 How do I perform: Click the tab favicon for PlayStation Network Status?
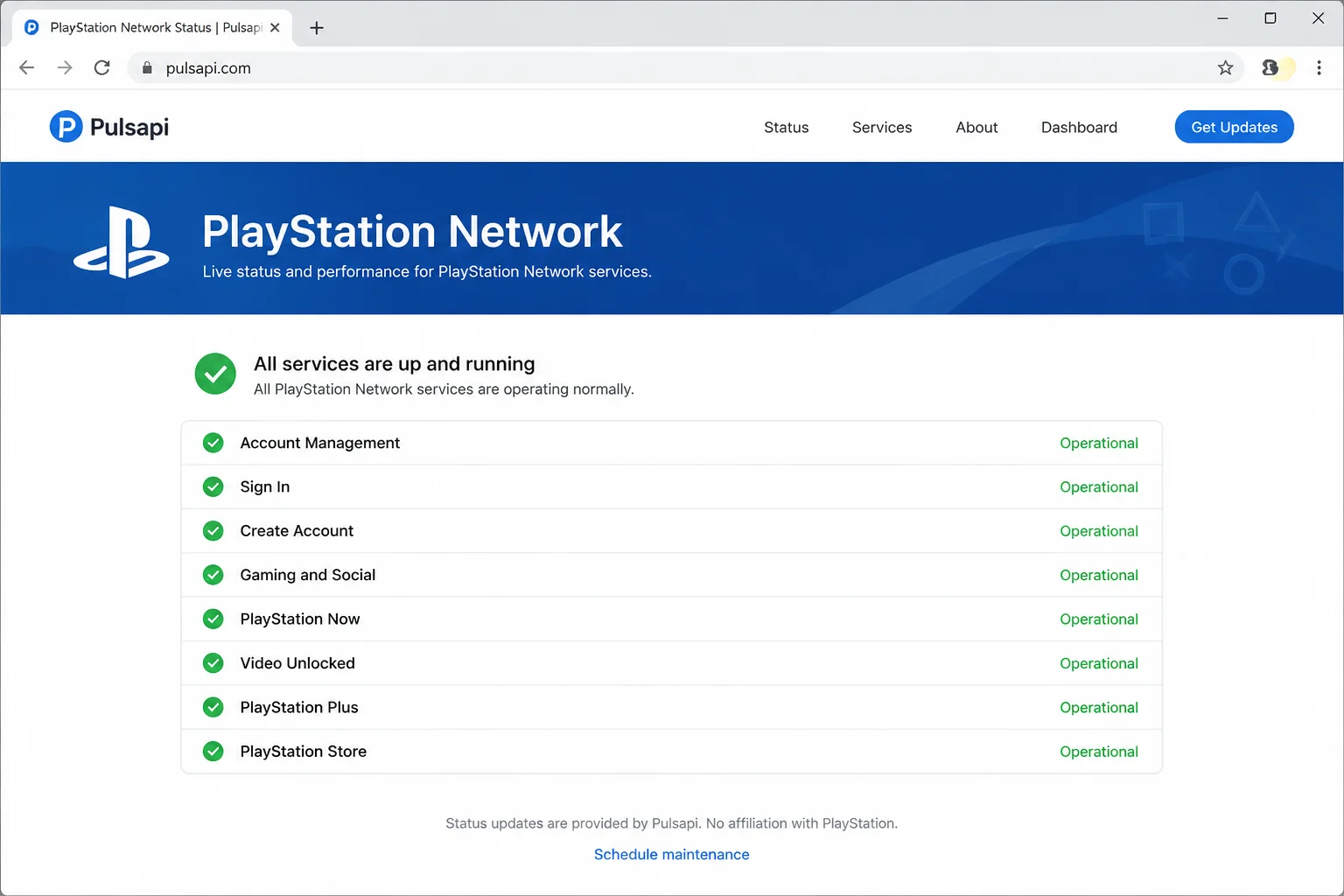(31, 27)
